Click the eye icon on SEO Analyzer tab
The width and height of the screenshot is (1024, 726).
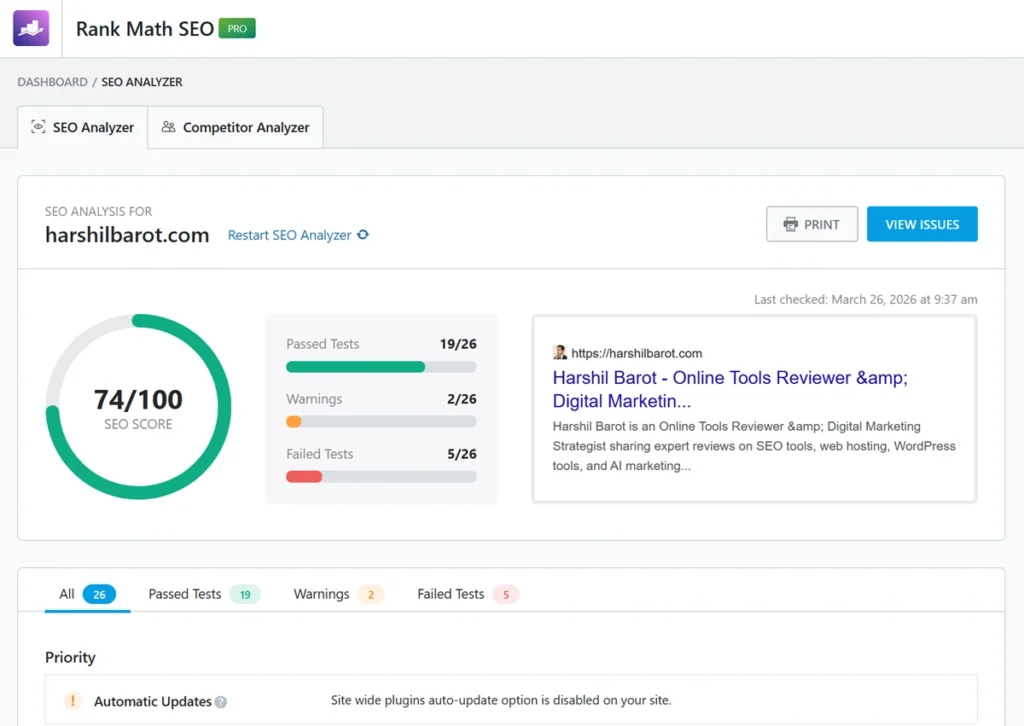tap(38, 127)
